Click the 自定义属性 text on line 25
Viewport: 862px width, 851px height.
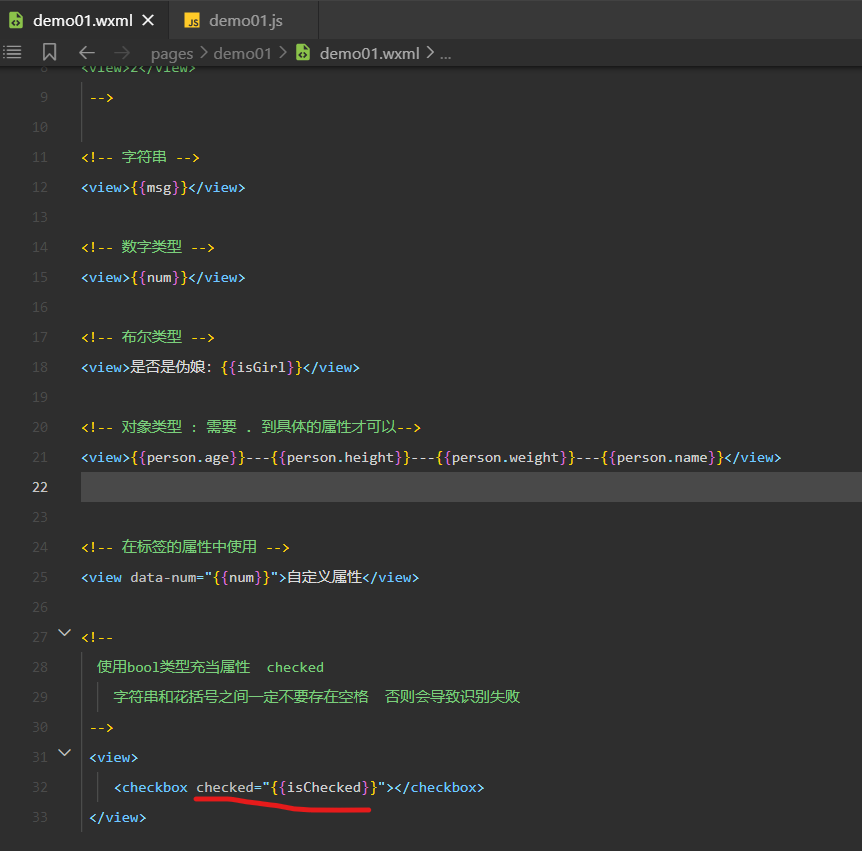(324, 577)
